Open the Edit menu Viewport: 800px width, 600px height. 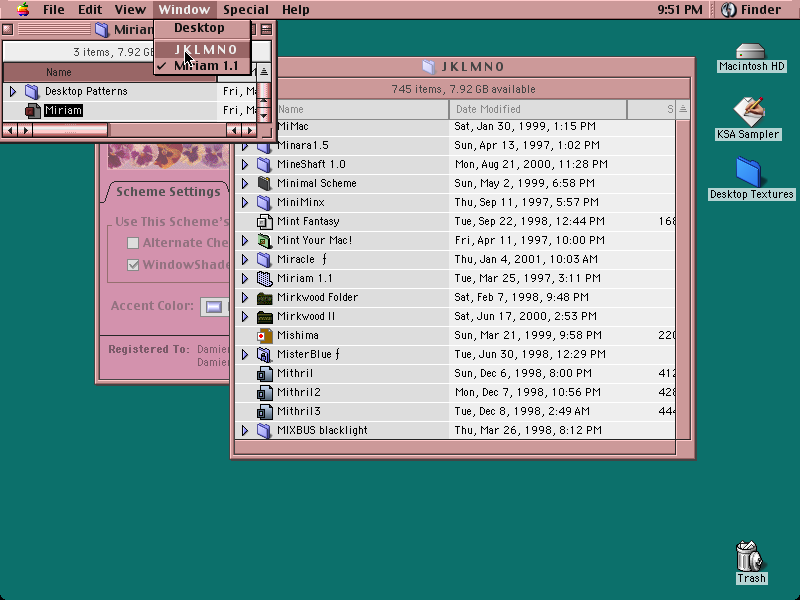coord(90,10)
